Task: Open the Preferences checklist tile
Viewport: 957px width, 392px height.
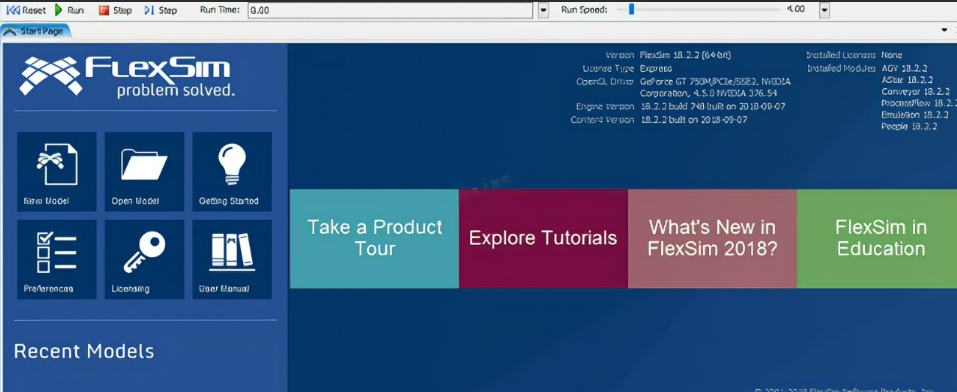Action: (x=57, y=260)
